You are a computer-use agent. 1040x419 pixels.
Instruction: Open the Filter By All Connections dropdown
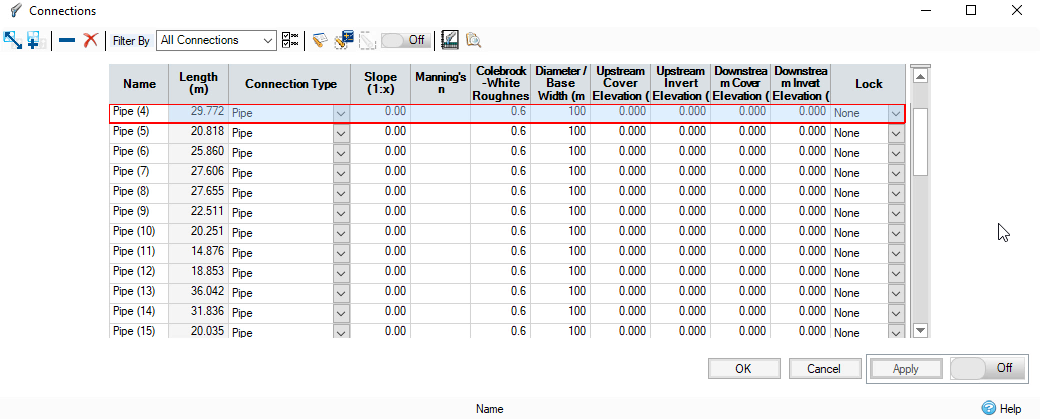point(216,40)
